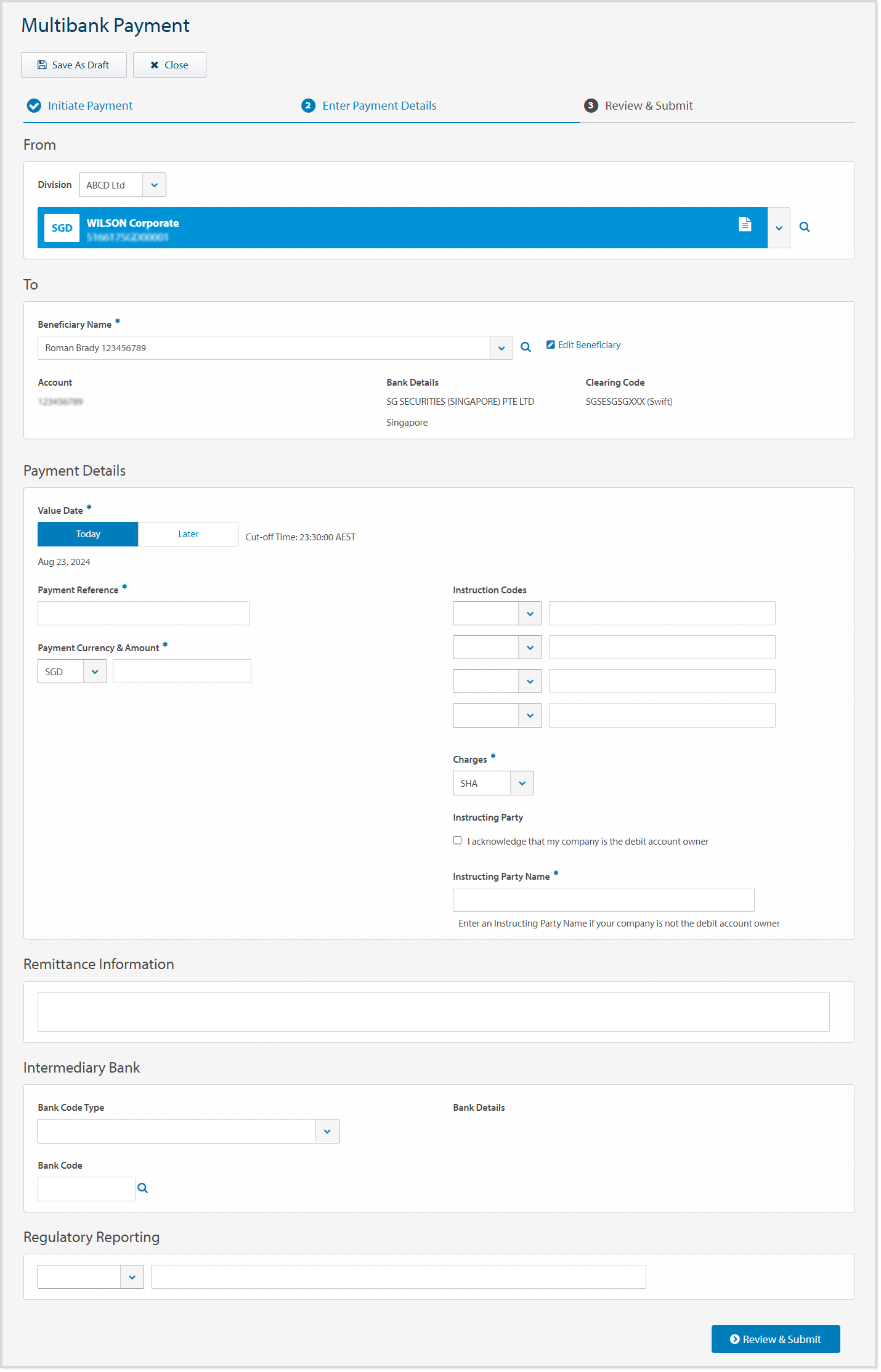
Task: Open the Bank Code Type dropdown
Action: [x=189, y=1131]
